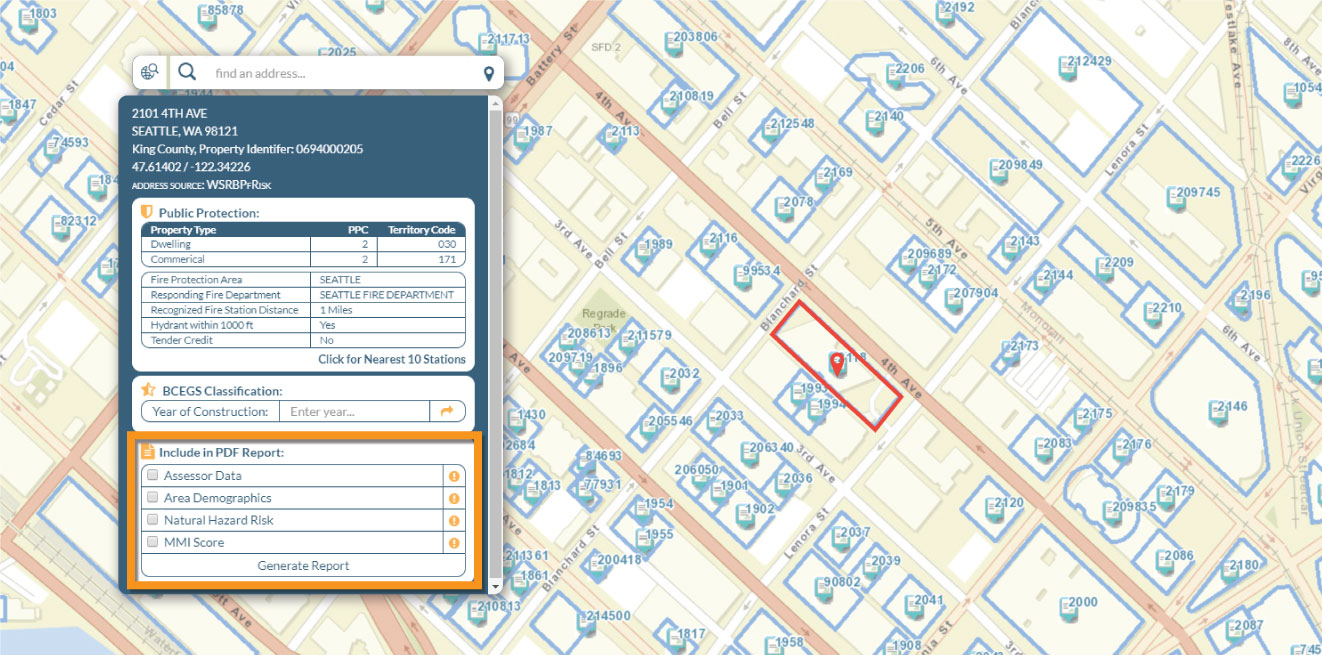The height and width of the screenshot is (655, 1322).
Task: Click the Tender Credit row label
Action: point(182,340)
